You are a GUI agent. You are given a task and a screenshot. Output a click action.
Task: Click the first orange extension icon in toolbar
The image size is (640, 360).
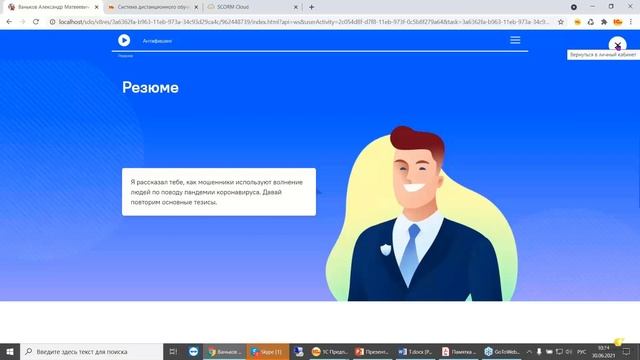click(577, 22)
